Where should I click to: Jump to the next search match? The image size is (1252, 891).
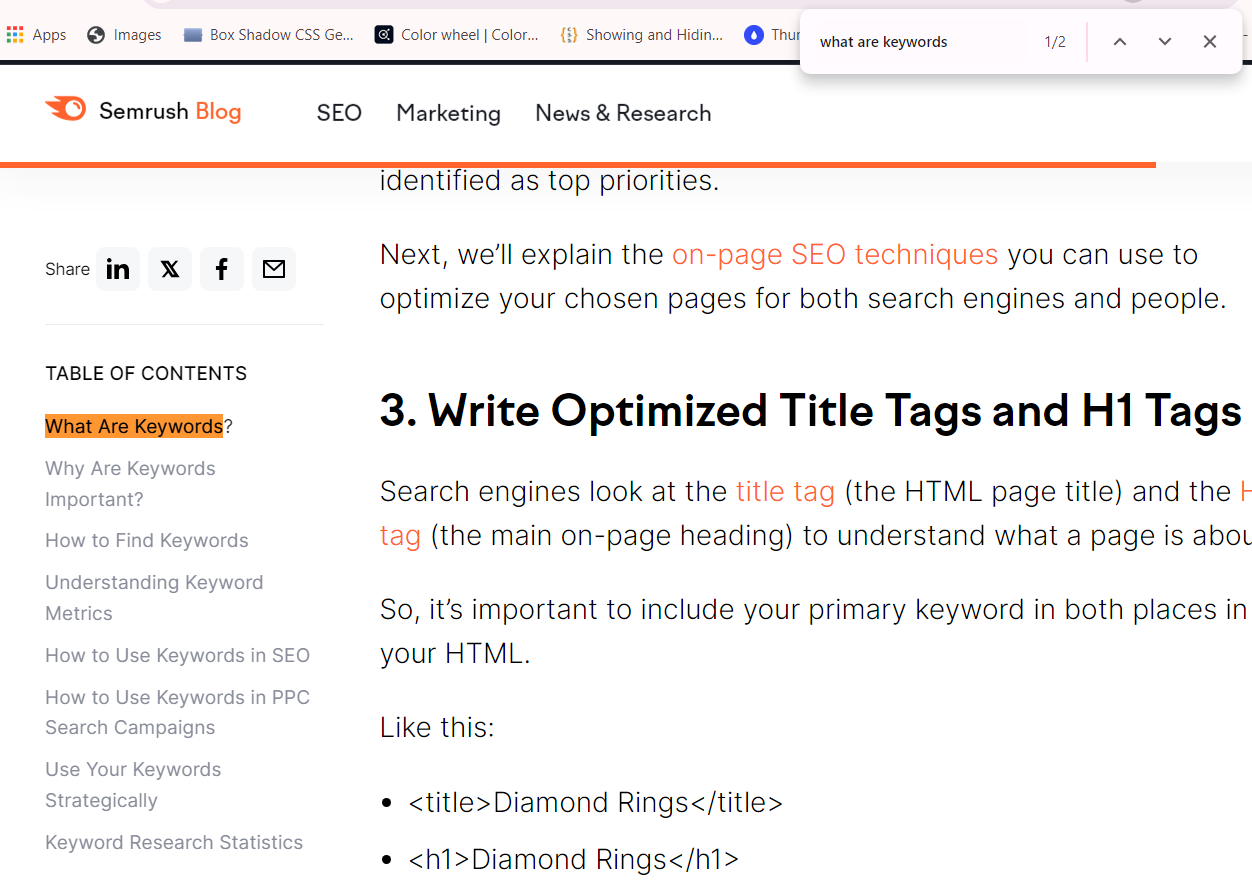coord(1164,41)
